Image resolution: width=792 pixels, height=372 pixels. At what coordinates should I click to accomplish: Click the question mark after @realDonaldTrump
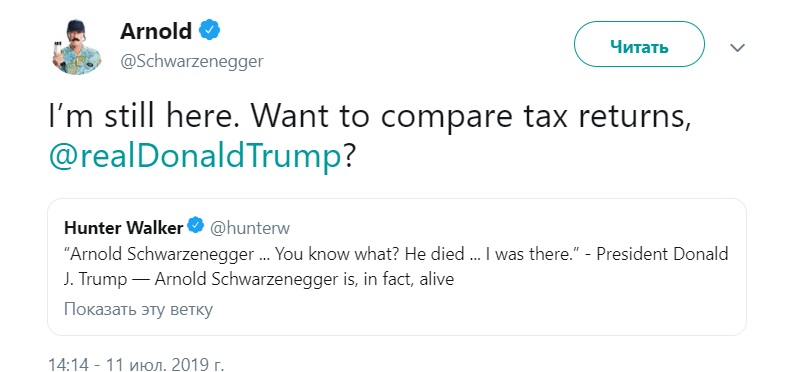click(x=350, y=159)
